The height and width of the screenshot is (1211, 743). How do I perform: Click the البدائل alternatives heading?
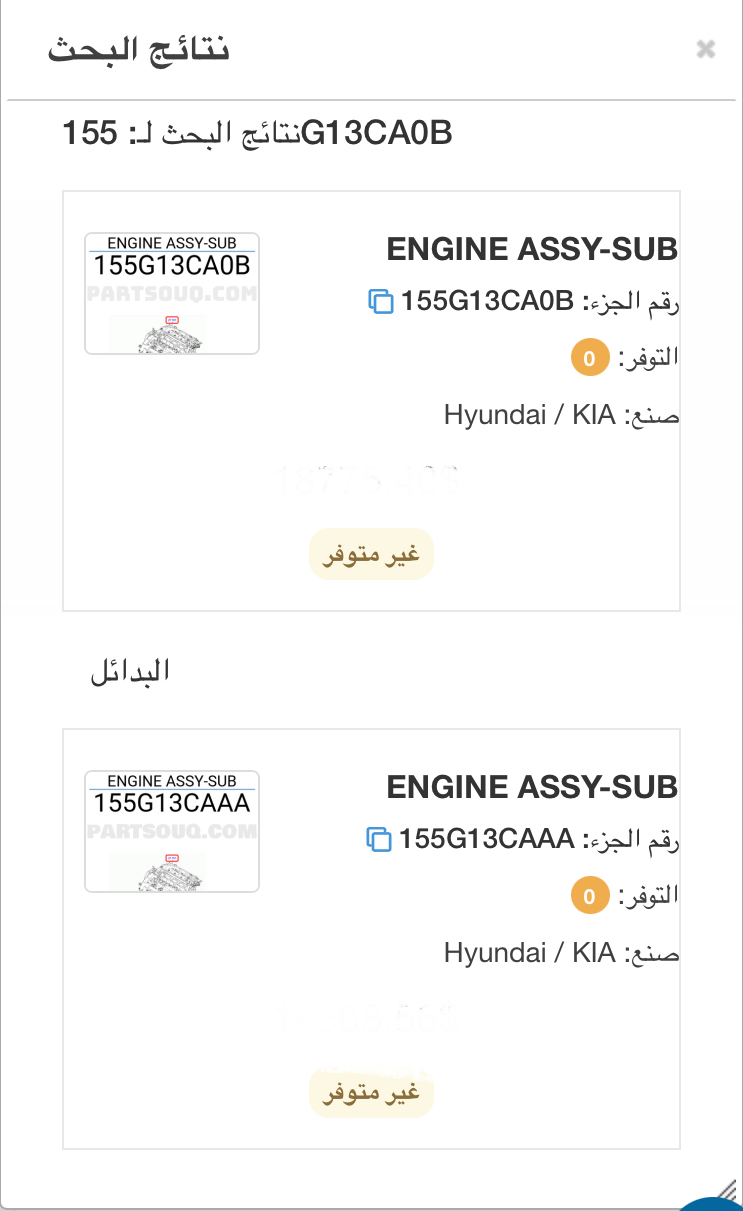130,672
